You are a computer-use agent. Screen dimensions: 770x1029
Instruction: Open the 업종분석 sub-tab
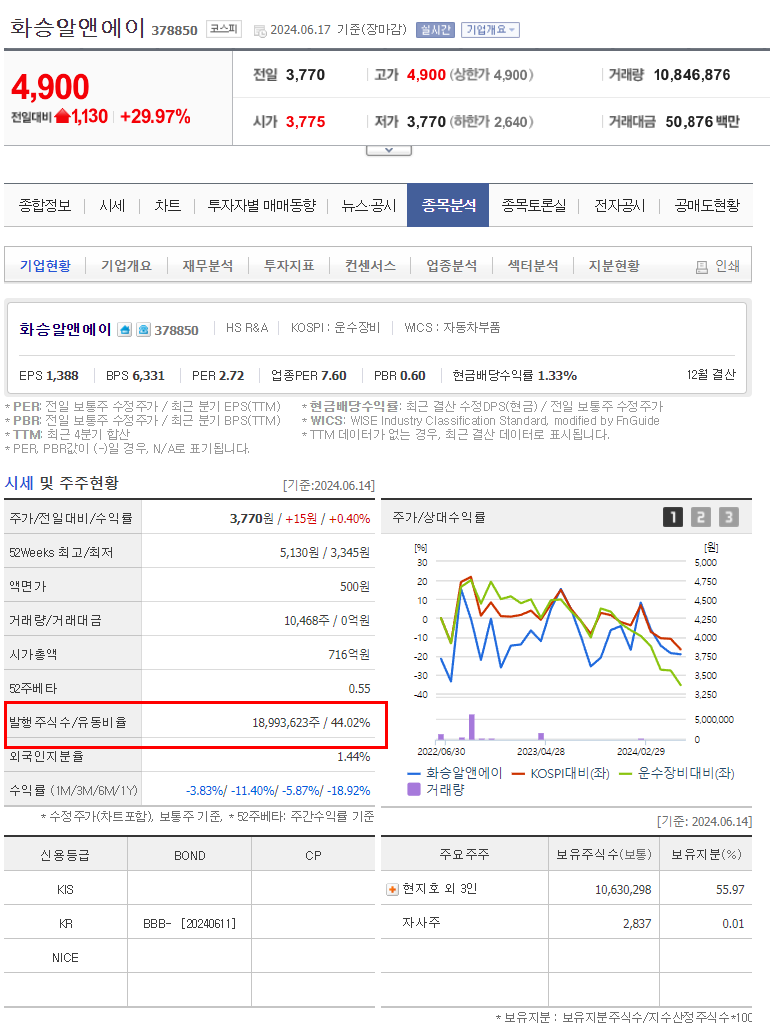(452, 266)
